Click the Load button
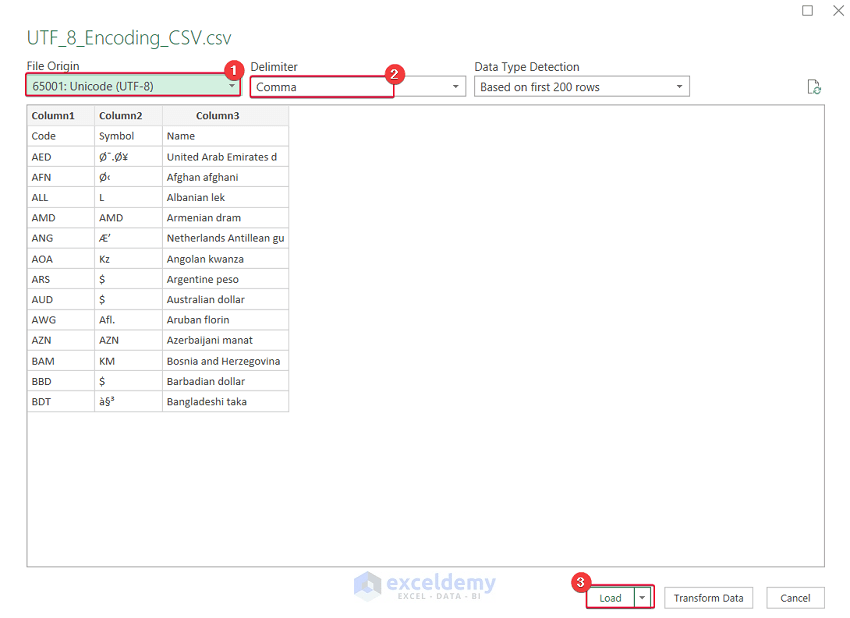Viewport: 850px width, 618px height. coord(609,597)
